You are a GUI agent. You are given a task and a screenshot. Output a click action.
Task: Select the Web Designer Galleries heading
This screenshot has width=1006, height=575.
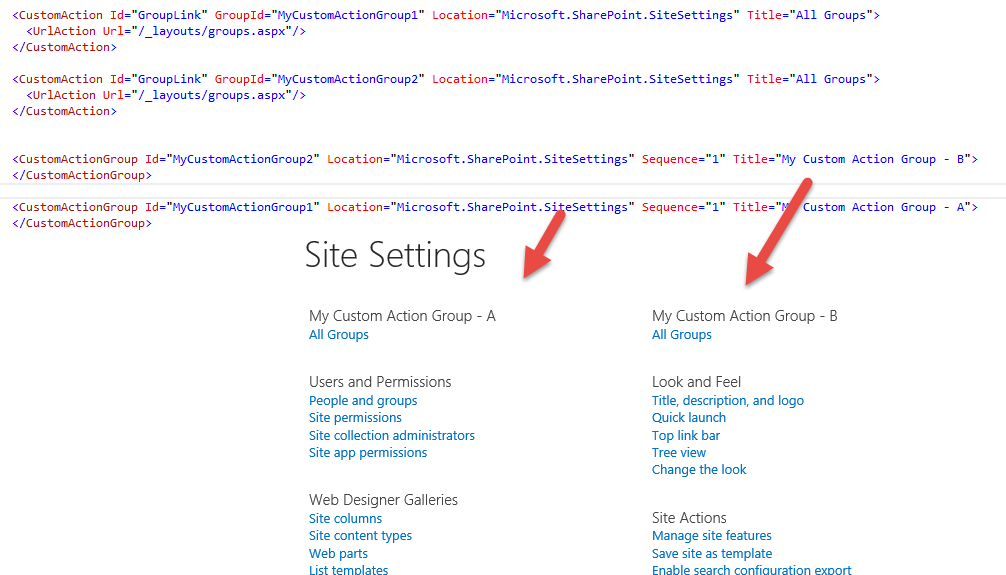coord(383,500)
